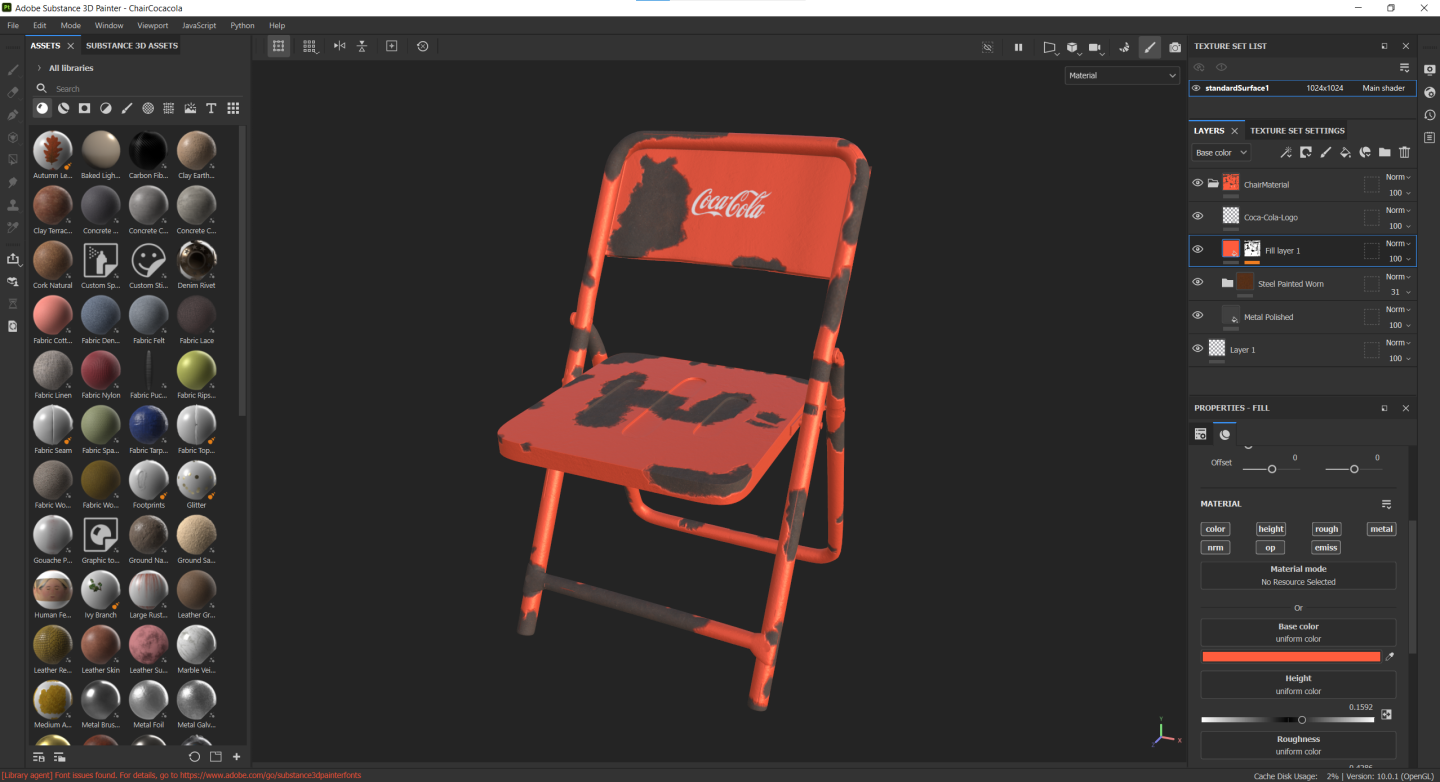Viewport: 1440px width, 782px height.
Task: Switch to Texture Set Settings tab
Action: (1297, 131)
